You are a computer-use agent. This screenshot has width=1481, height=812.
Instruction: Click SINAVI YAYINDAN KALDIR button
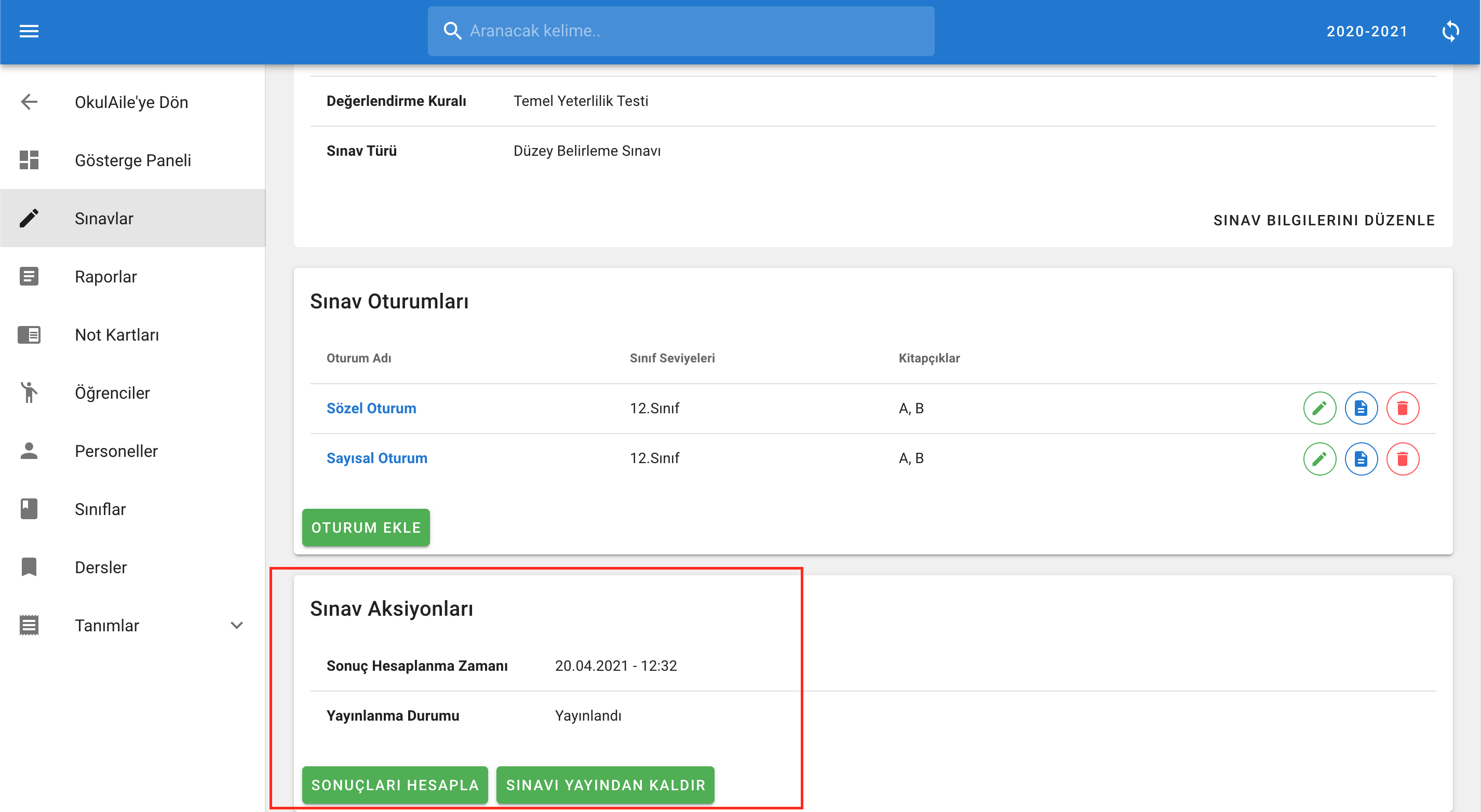605,785
